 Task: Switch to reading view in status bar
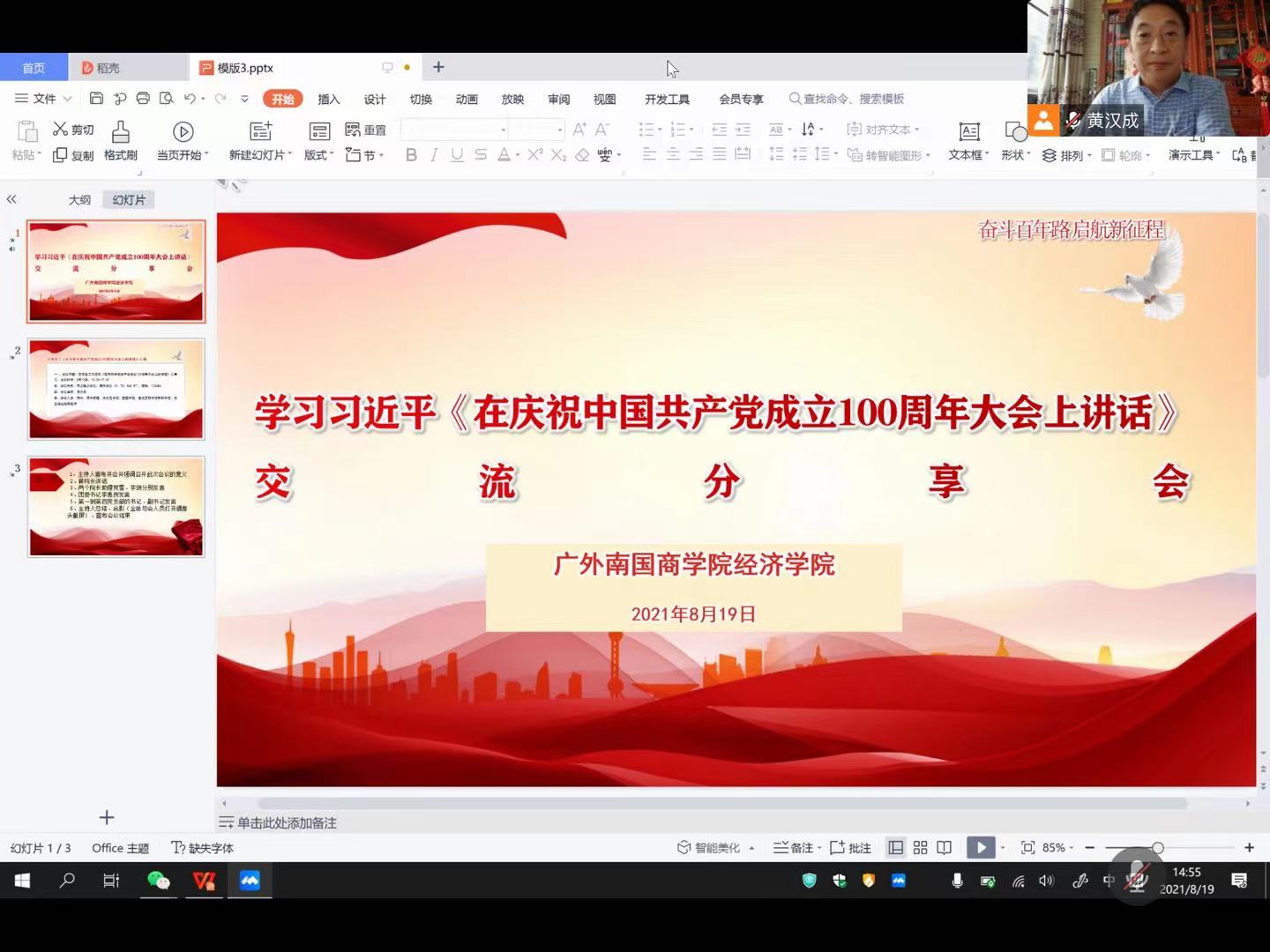pos(944,847)
